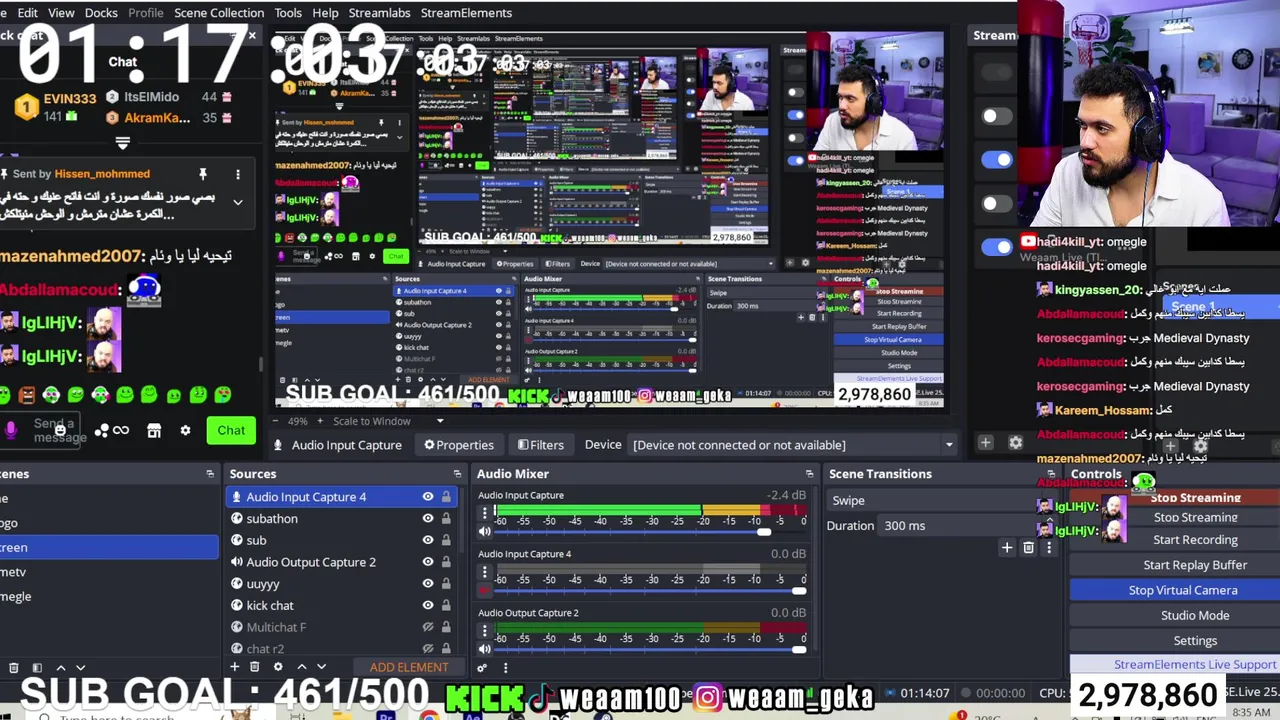1280x720 pixels.
Task: Open the View menu
Action: click(x=61, y=13)
